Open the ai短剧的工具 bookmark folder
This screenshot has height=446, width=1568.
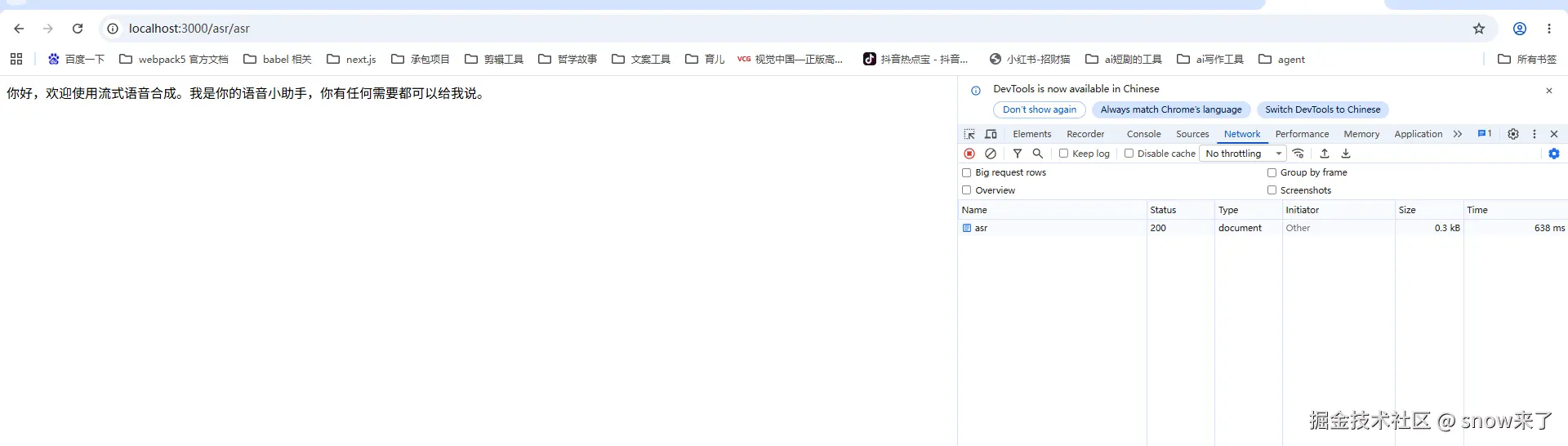[x=1124, y=59]
